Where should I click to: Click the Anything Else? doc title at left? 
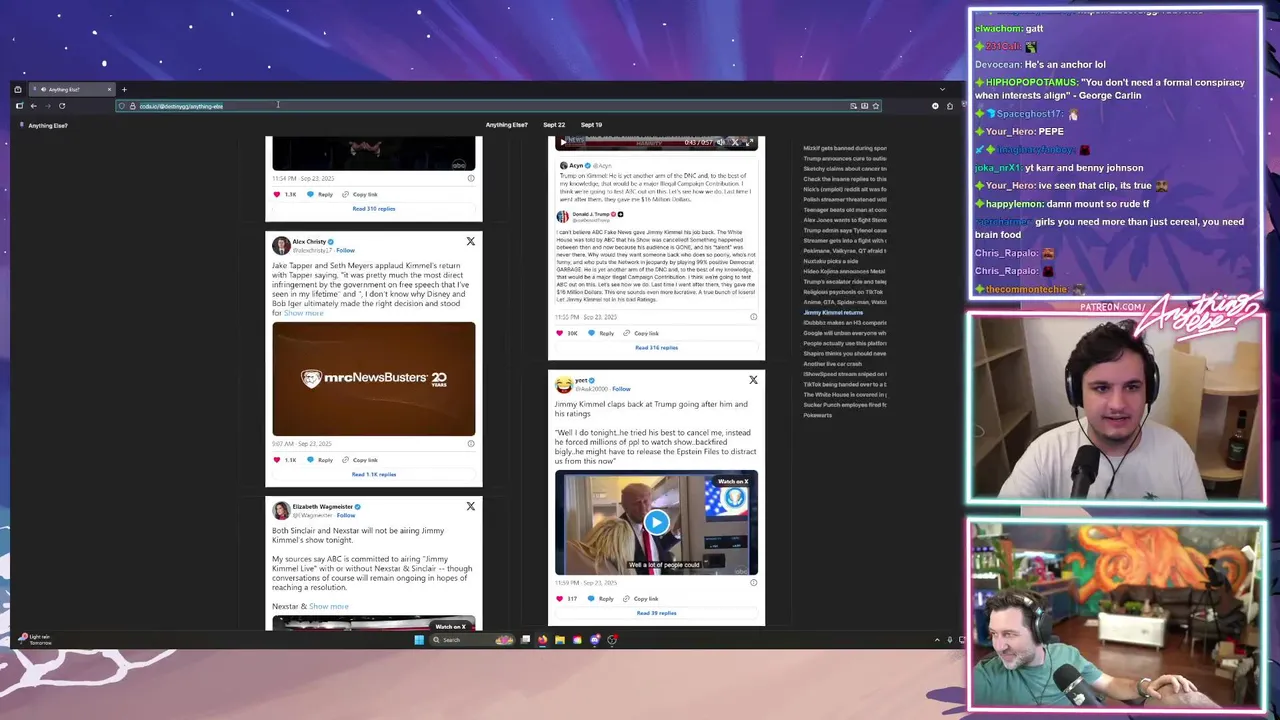48,126
